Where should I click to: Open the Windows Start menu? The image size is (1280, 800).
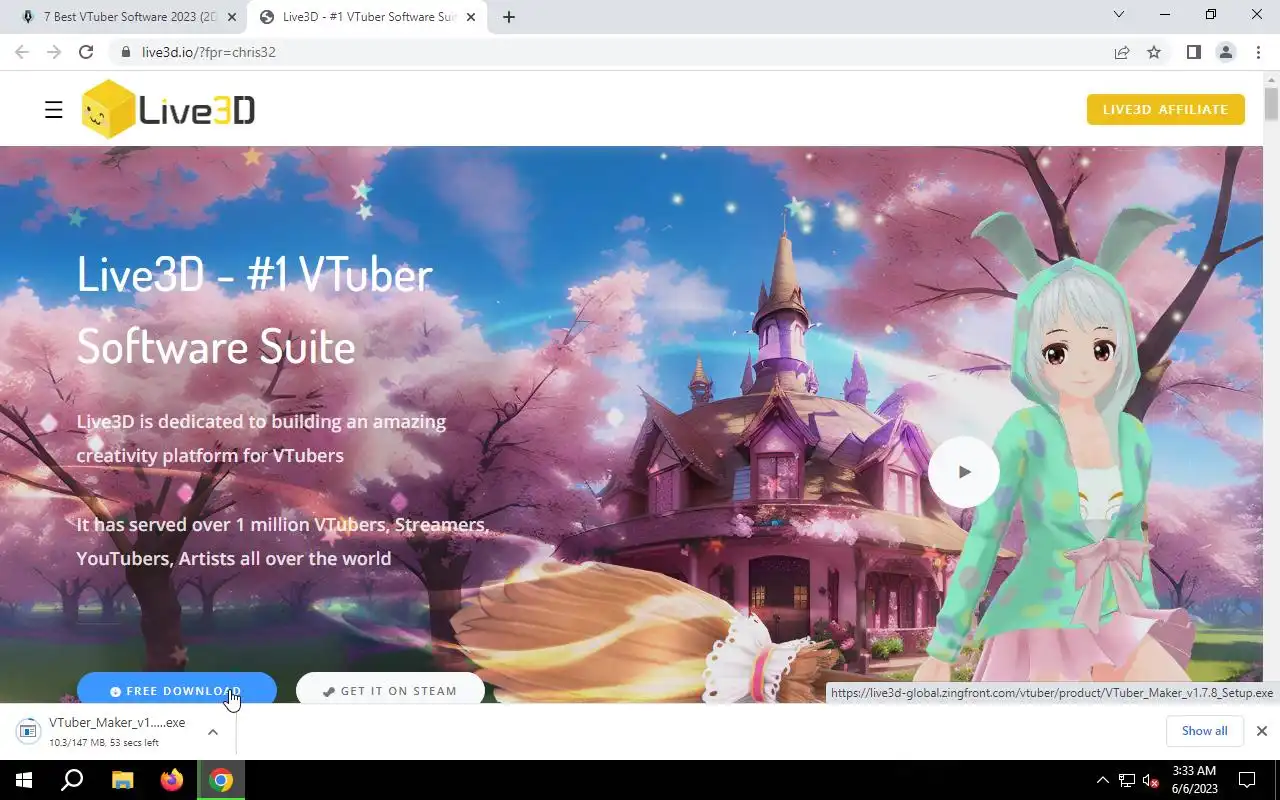[x=24, y=780]
